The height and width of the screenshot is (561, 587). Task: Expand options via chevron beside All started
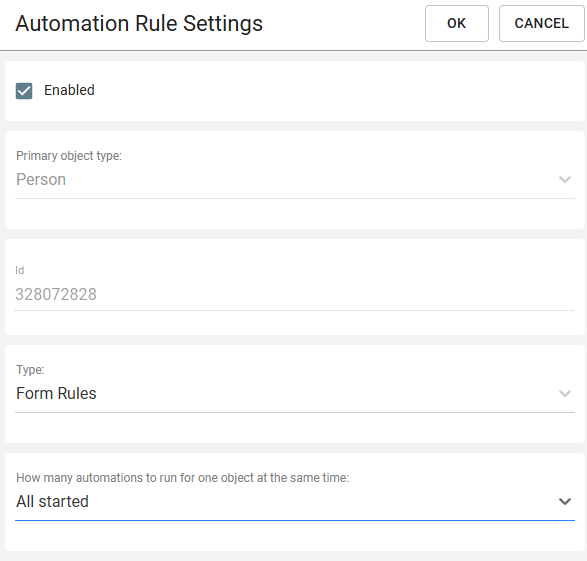point(565,501)
